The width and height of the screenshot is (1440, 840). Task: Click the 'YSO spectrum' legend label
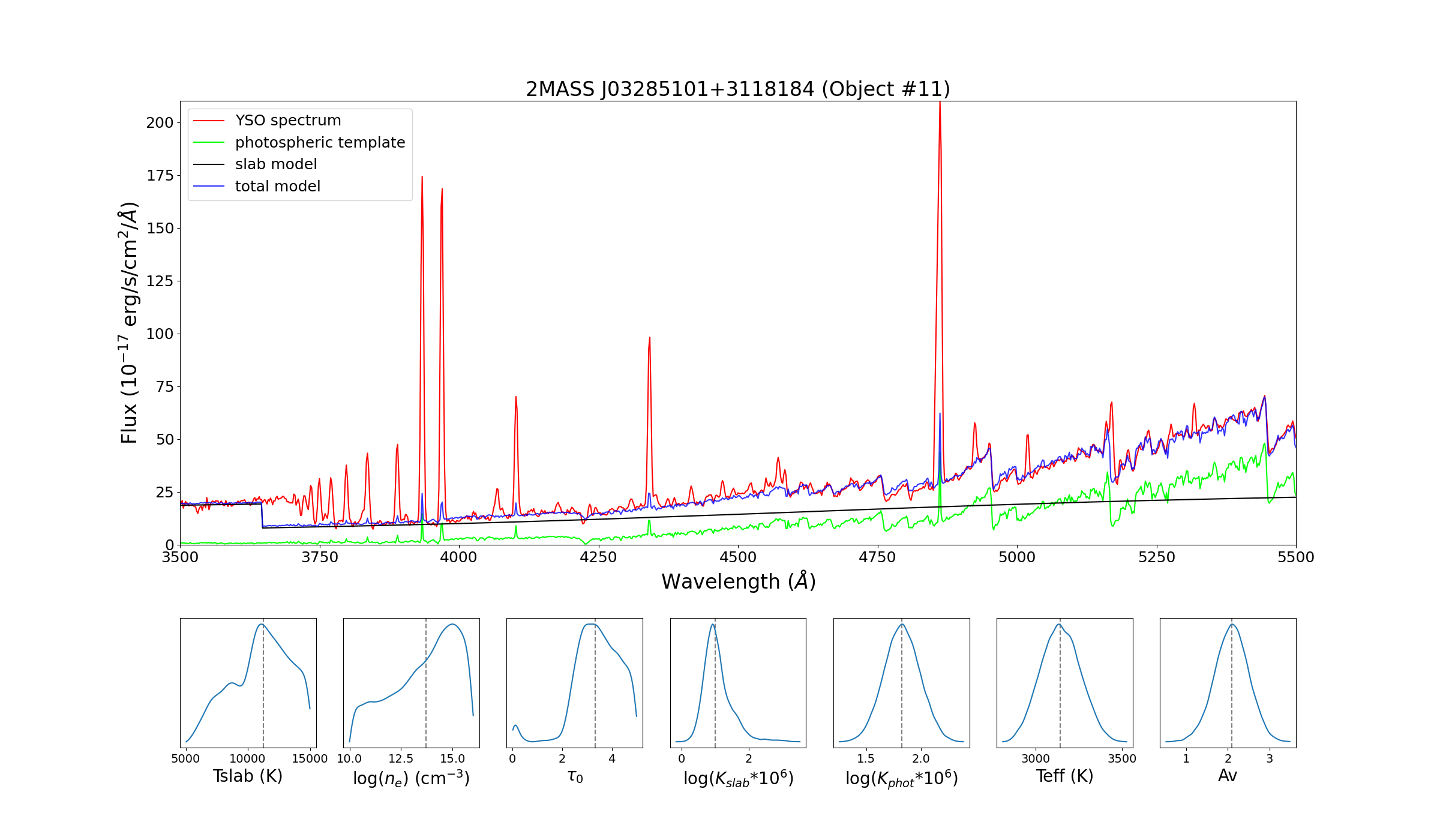coord(288,121)
